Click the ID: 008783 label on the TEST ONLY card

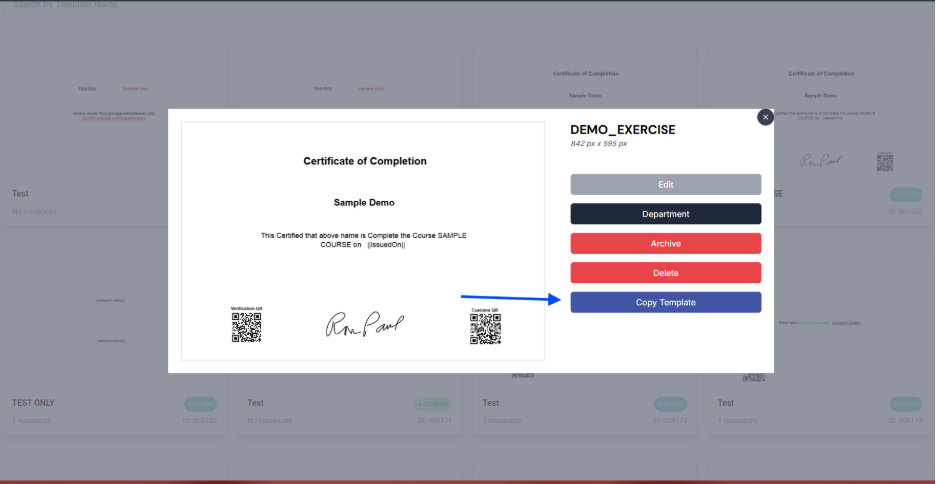point(199,421)
